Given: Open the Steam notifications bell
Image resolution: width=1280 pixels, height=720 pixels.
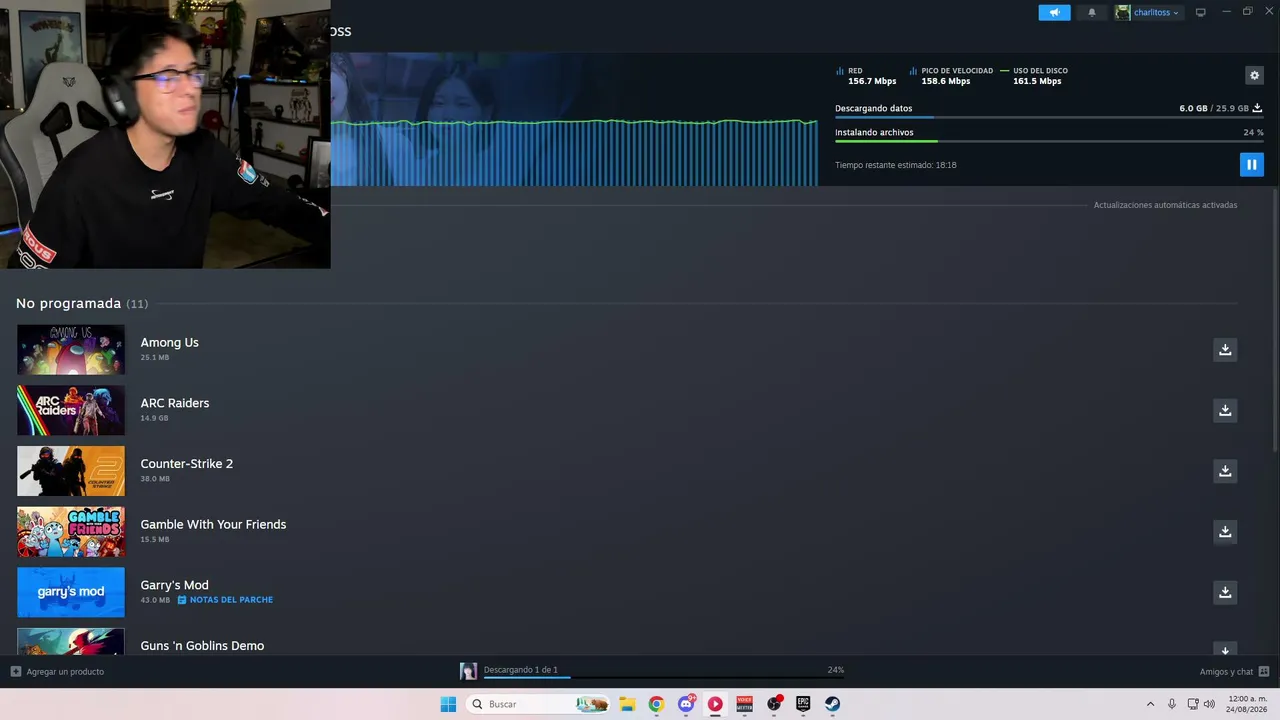Looking at the screenshot, I should 1092,12.
